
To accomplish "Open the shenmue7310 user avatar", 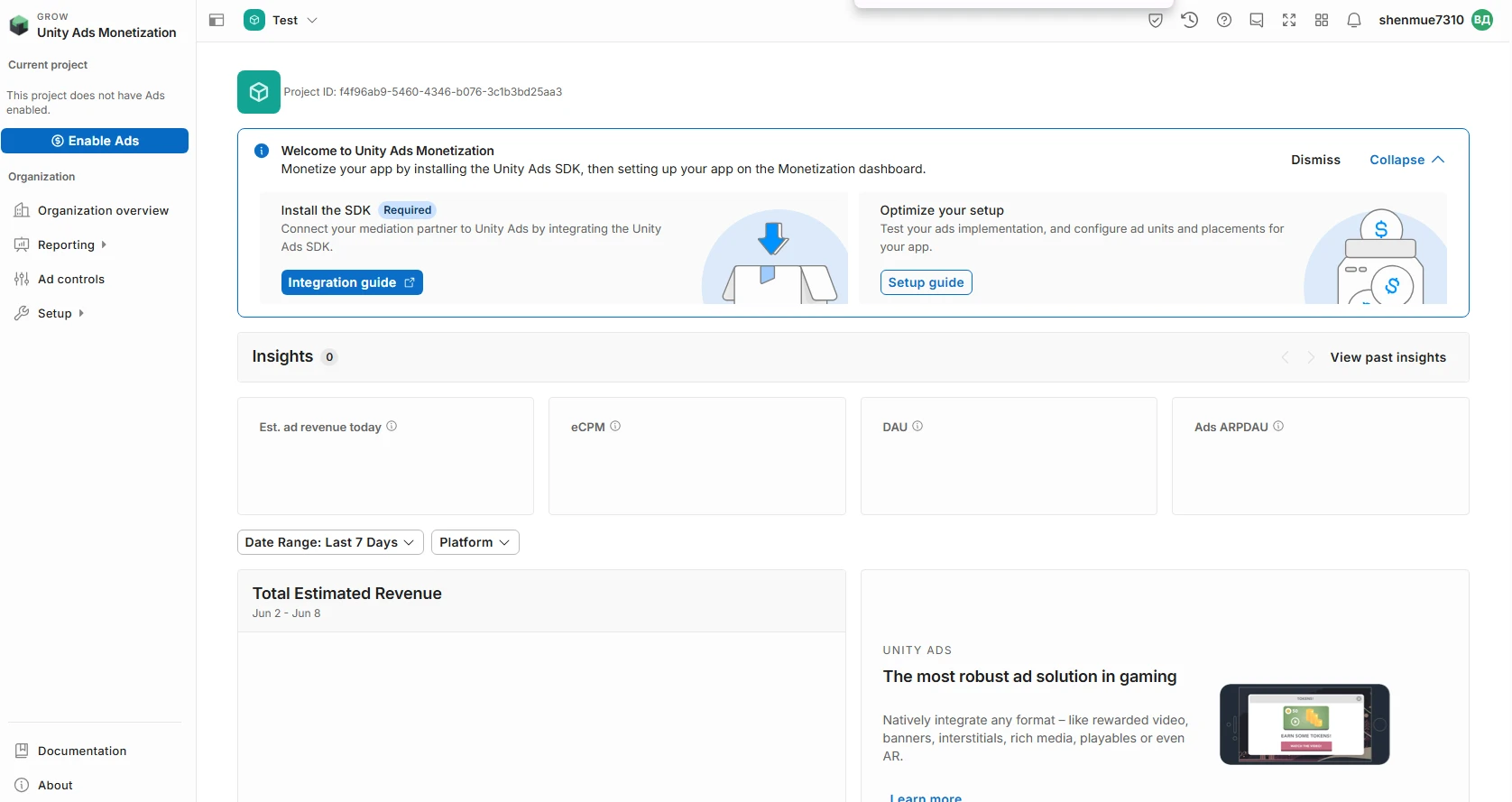I will pyautogui.click(x=1482, y=20).
